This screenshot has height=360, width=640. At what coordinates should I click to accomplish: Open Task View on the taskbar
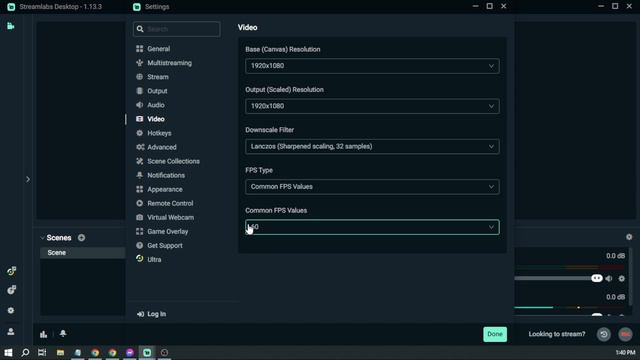[42, 352]
